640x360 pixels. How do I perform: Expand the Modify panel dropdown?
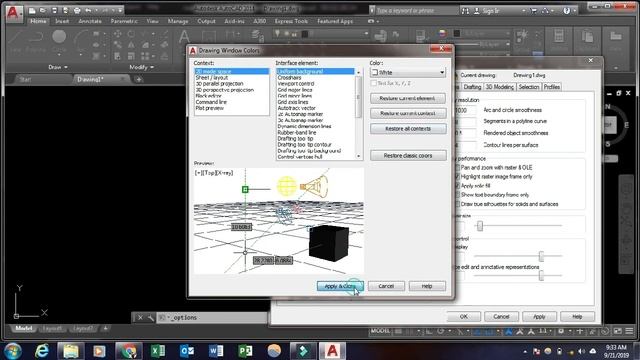pos(142,67)
